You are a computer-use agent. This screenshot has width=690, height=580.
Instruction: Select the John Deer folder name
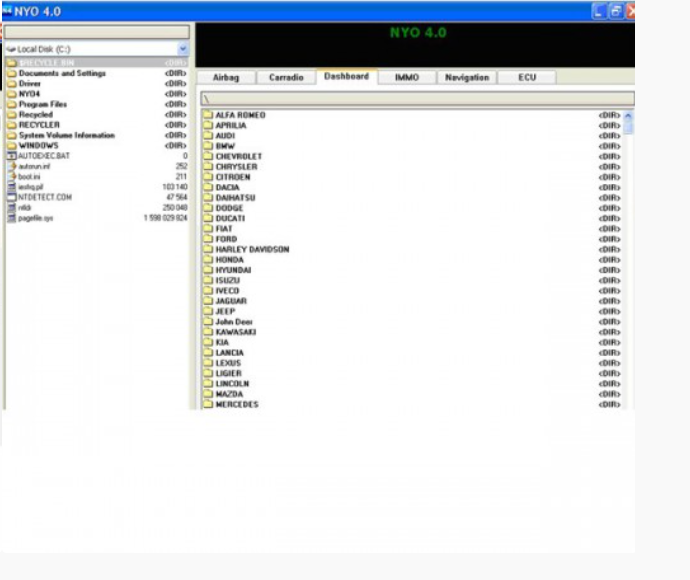(x=234, y=322)
